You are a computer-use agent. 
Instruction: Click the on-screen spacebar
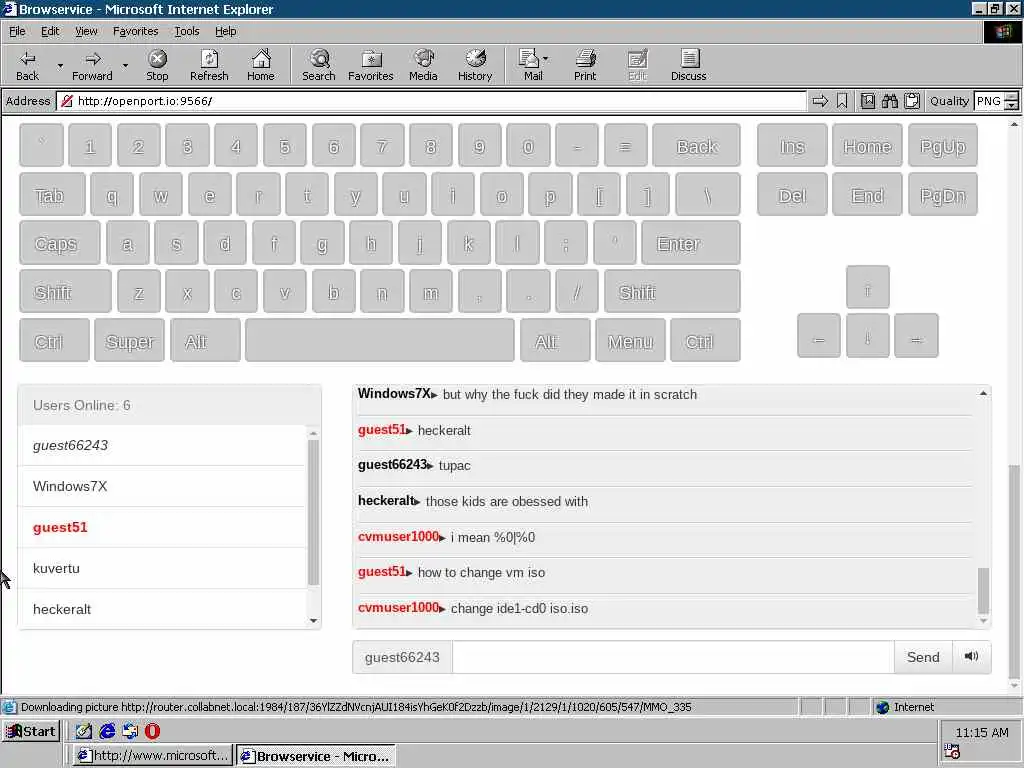coord(379,340)
